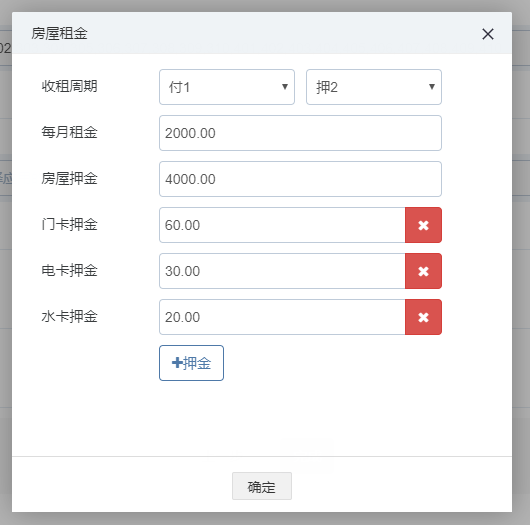Open the 付1 payment cycle dropdown
The height and width of the screenshot is (525, 530).
point(227,87)
